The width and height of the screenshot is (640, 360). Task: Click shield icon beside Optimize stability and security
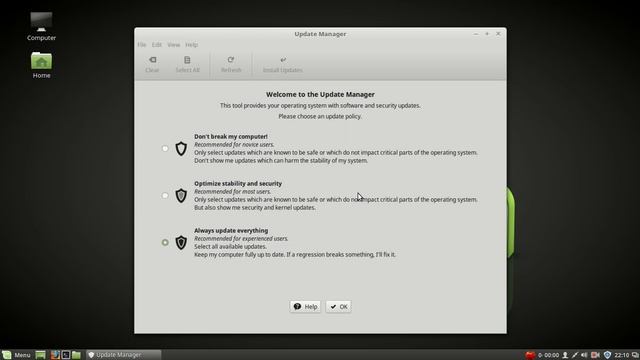tap(181, 196)
